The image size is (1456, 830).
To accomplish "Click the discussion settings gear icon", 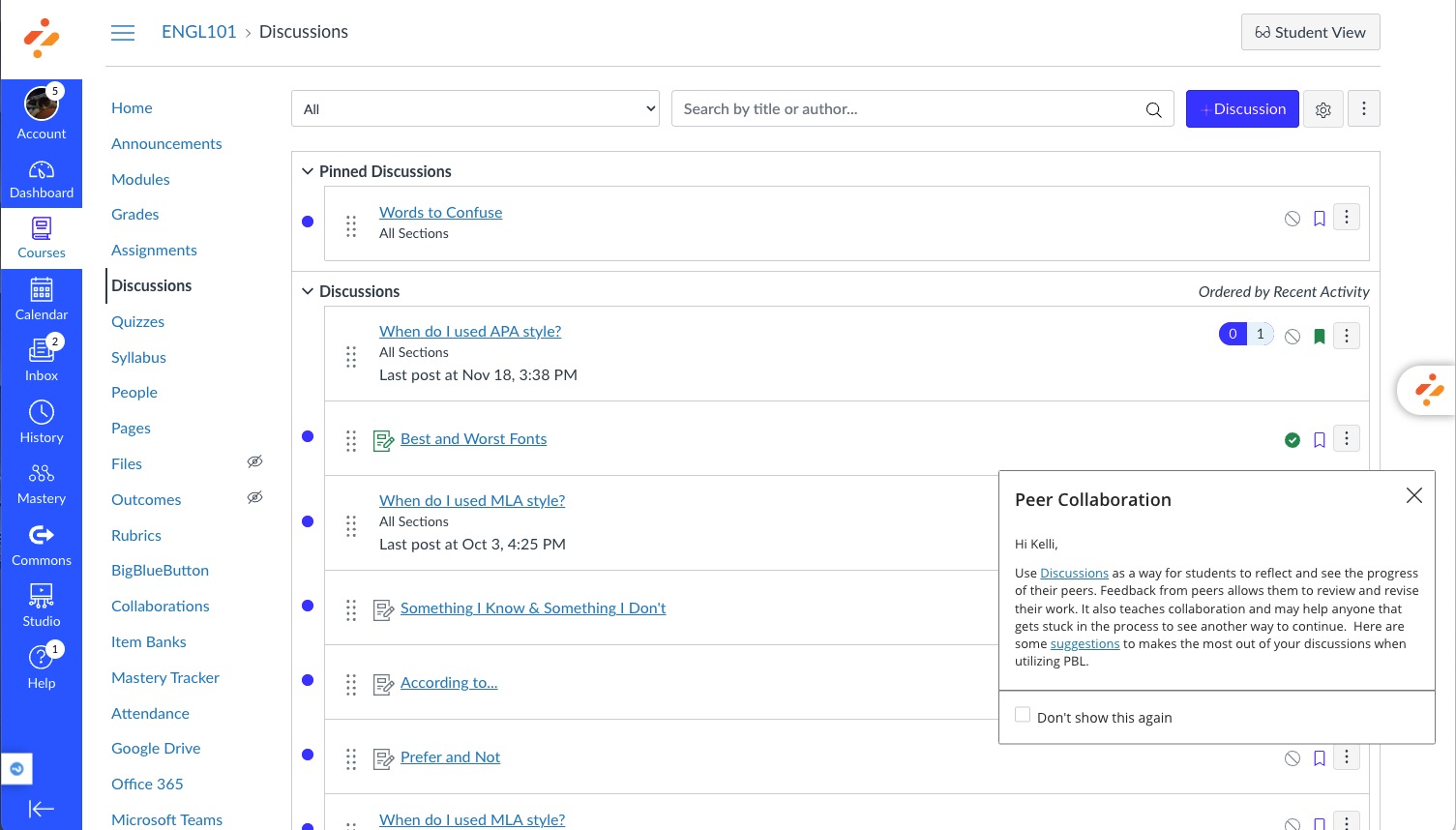I will pos(1322,109).
